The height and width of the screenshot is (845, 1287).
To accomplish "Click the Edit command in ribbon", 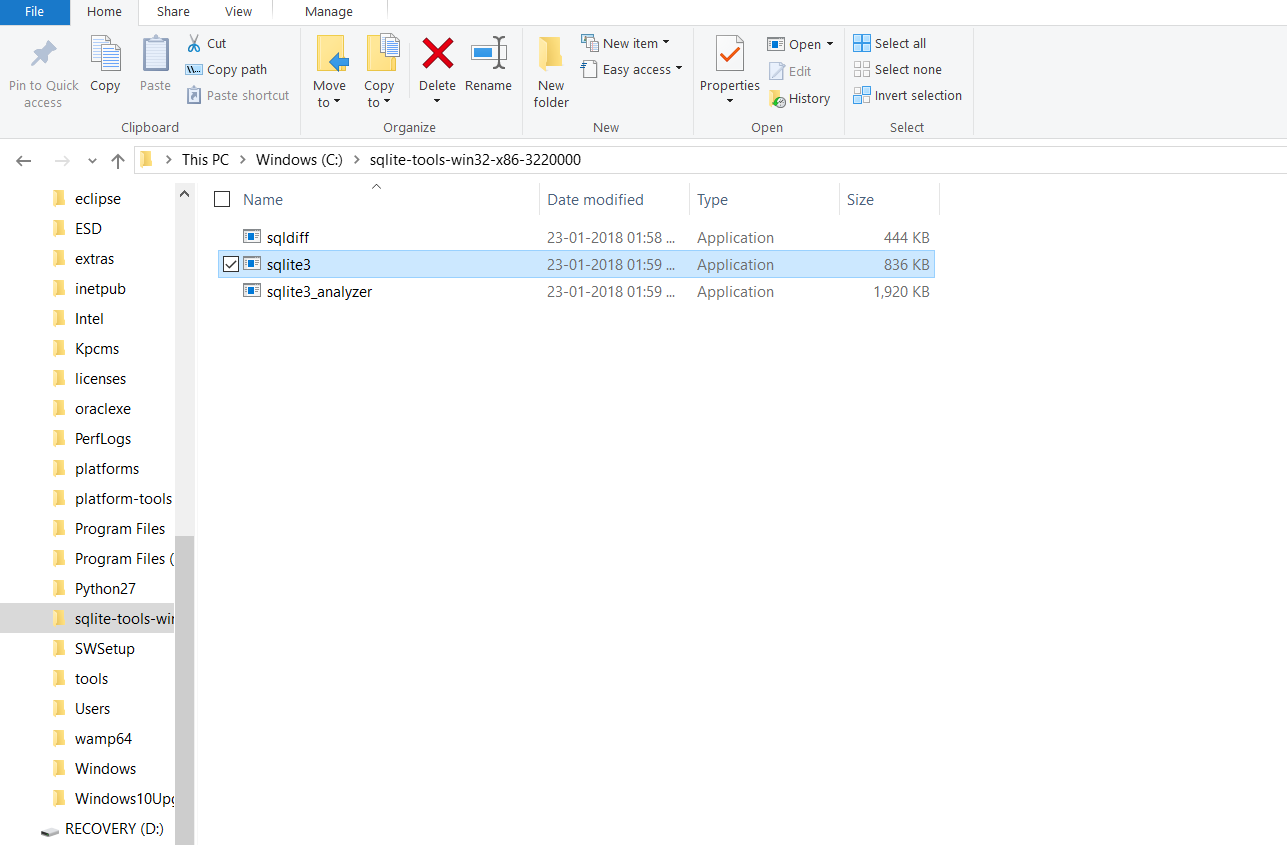I will pyautogui.click(x=790, y=71).
